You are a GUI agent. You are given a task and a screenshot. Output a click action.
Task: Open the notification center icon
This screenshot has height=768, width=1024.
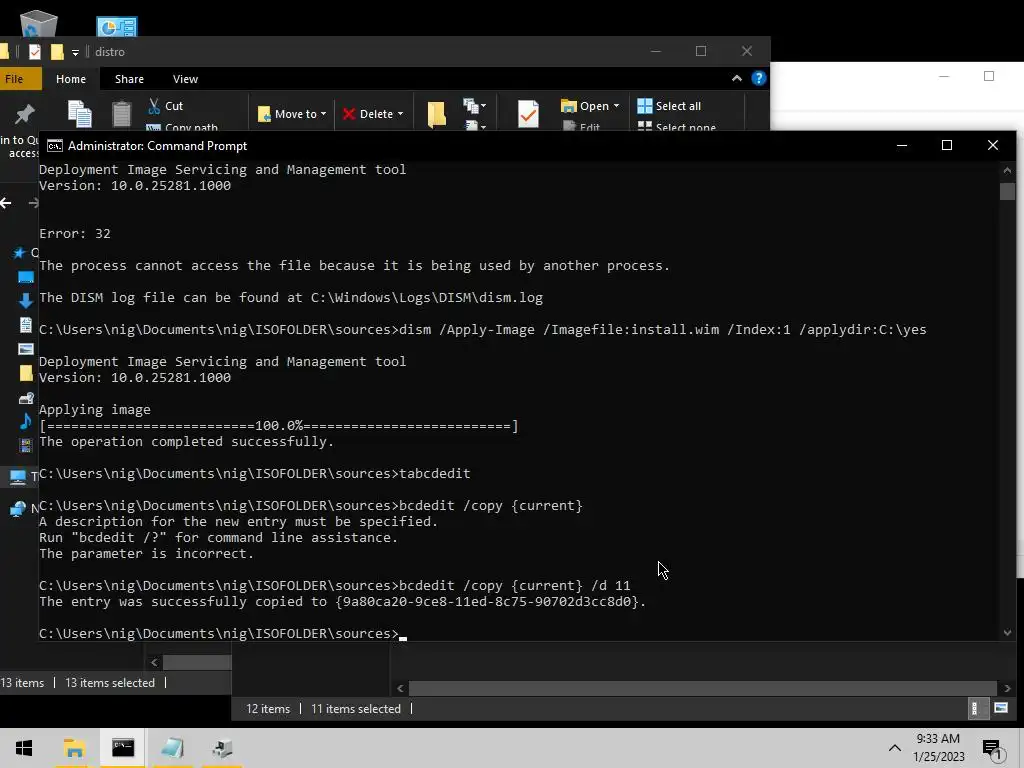click(x=992, y=749)
